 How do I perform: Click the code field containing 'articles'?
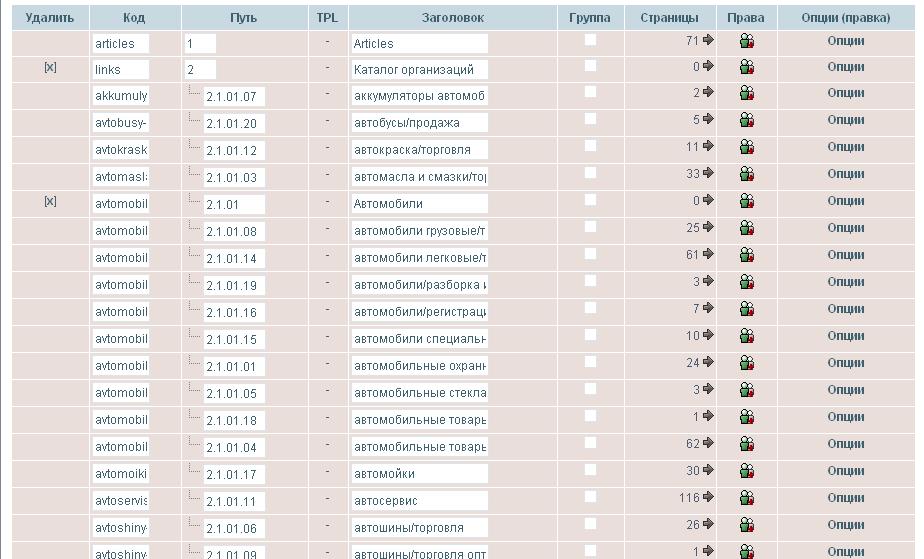point(120,44)
